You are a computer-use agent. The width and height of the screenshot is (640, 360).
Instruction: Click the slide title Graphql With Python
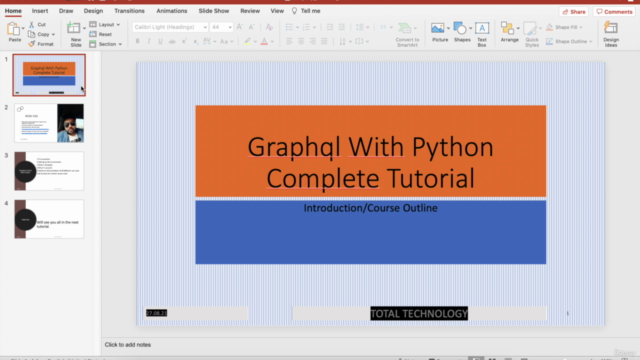[x=370, y=147]
